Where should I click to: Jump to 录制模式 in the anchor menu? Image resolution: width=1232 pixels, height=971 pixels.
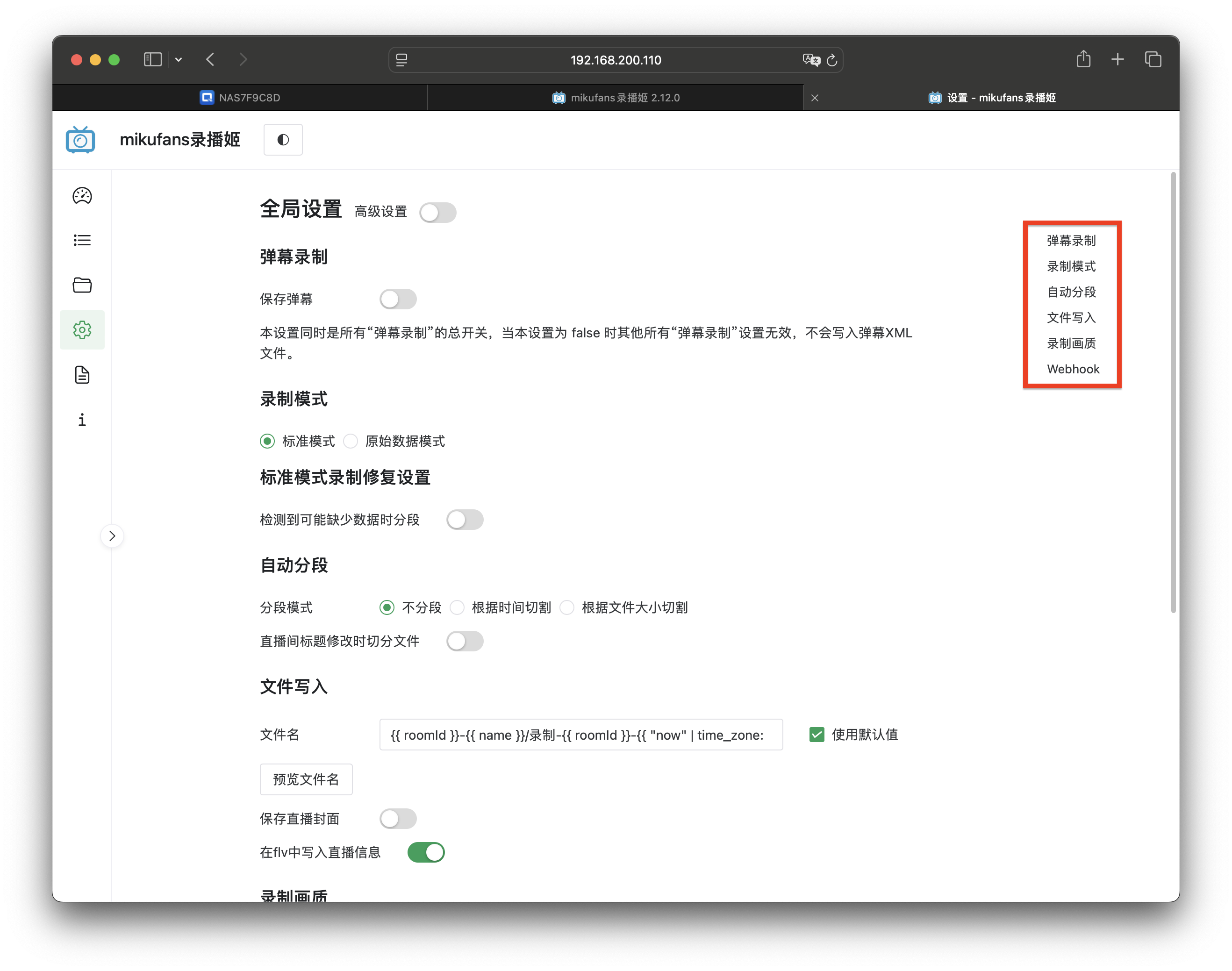point(1071,266)
